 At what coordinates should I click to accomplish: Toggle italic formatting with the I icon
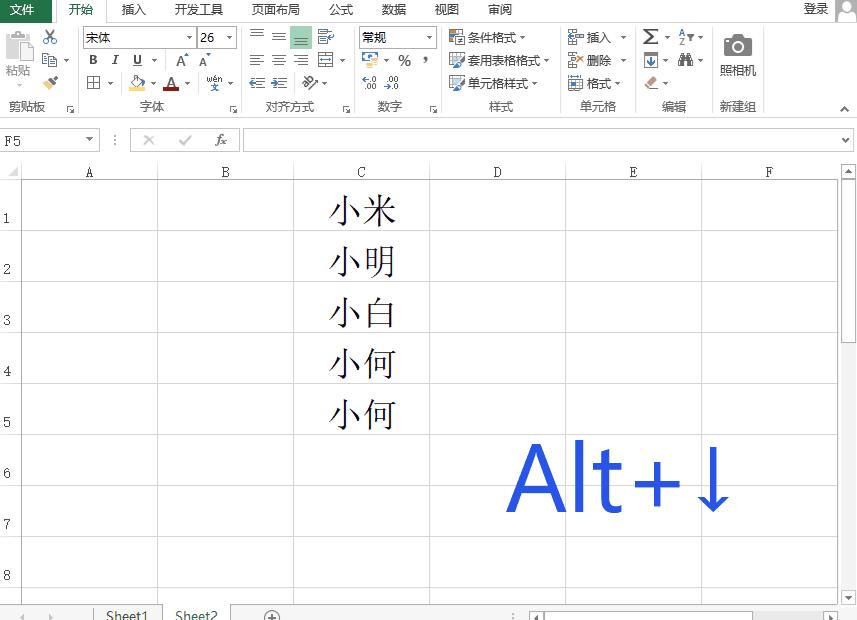coord(114,59)
